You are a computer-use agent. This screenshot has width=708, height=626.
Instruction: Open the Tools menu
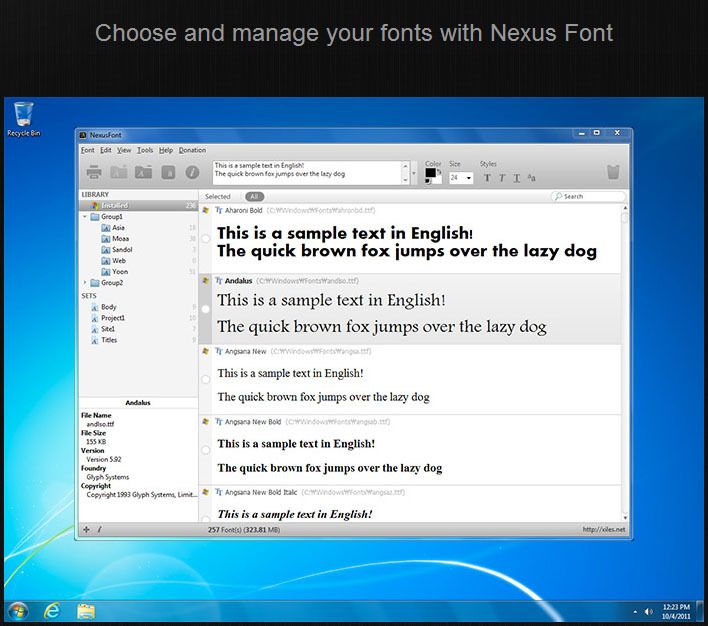145,150
